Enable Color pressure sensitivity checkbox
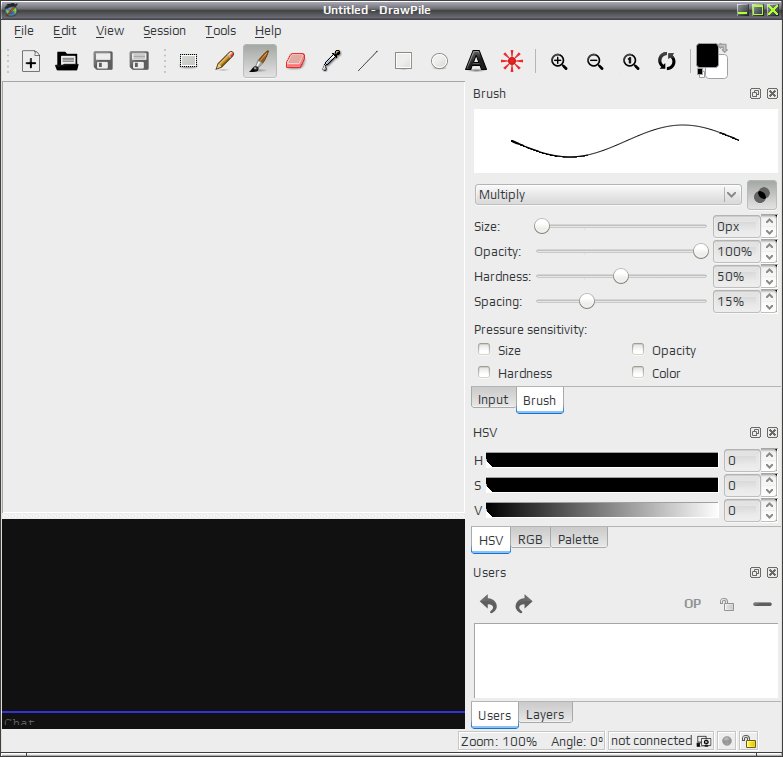This screenshot has height=757, width=783. pos(638,372)
